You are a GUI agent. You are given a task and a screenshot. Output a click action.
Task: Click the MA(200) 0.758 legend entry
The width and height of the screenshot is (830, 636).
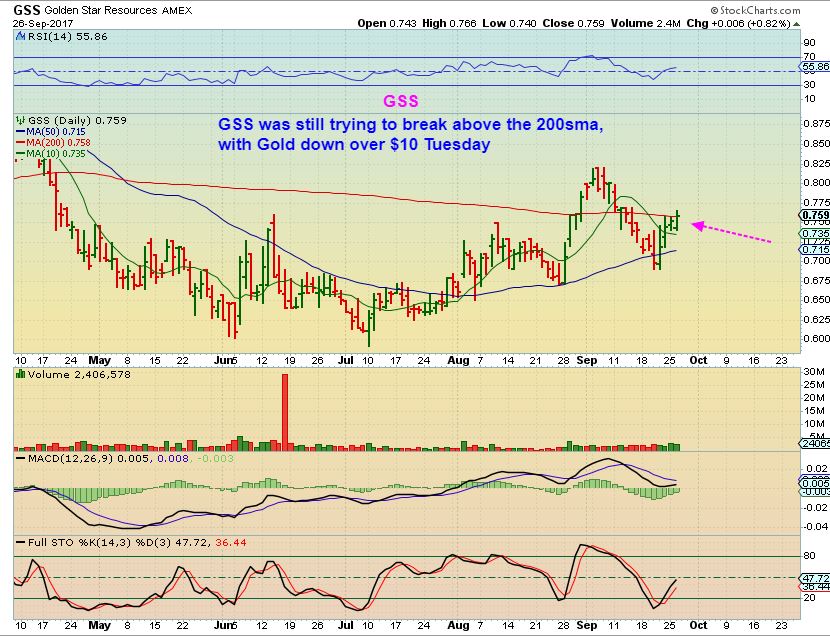(53, 142)
